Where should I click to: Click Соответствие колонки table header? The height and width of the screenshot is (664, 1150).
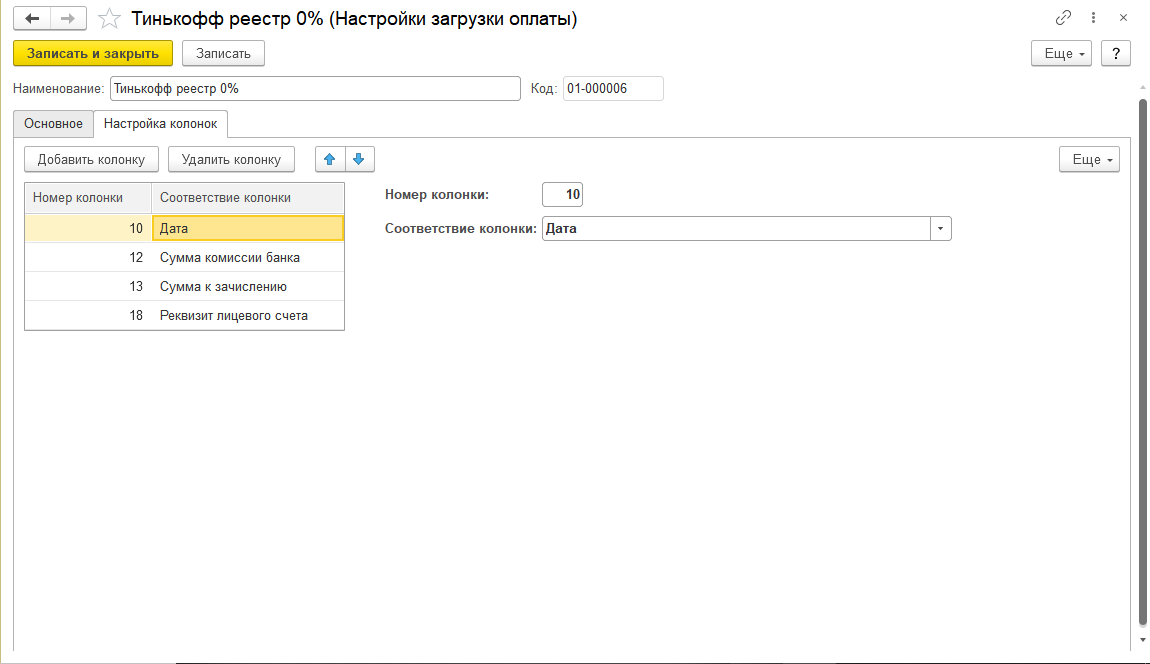248,198
